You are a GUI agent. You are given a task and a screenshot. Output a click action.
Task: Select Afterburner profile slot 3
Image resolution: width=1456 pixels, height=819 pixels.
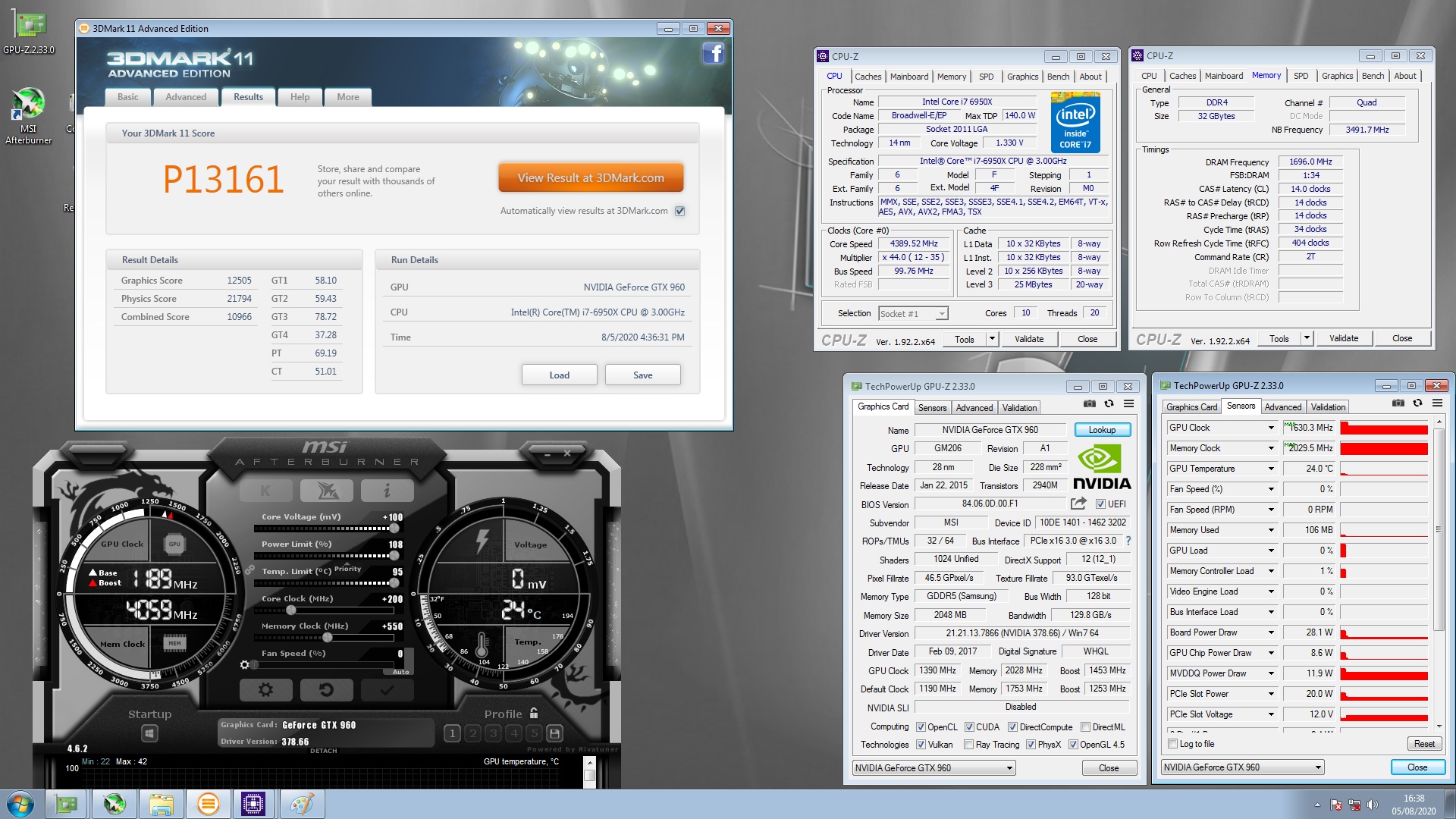coord(493,733)
